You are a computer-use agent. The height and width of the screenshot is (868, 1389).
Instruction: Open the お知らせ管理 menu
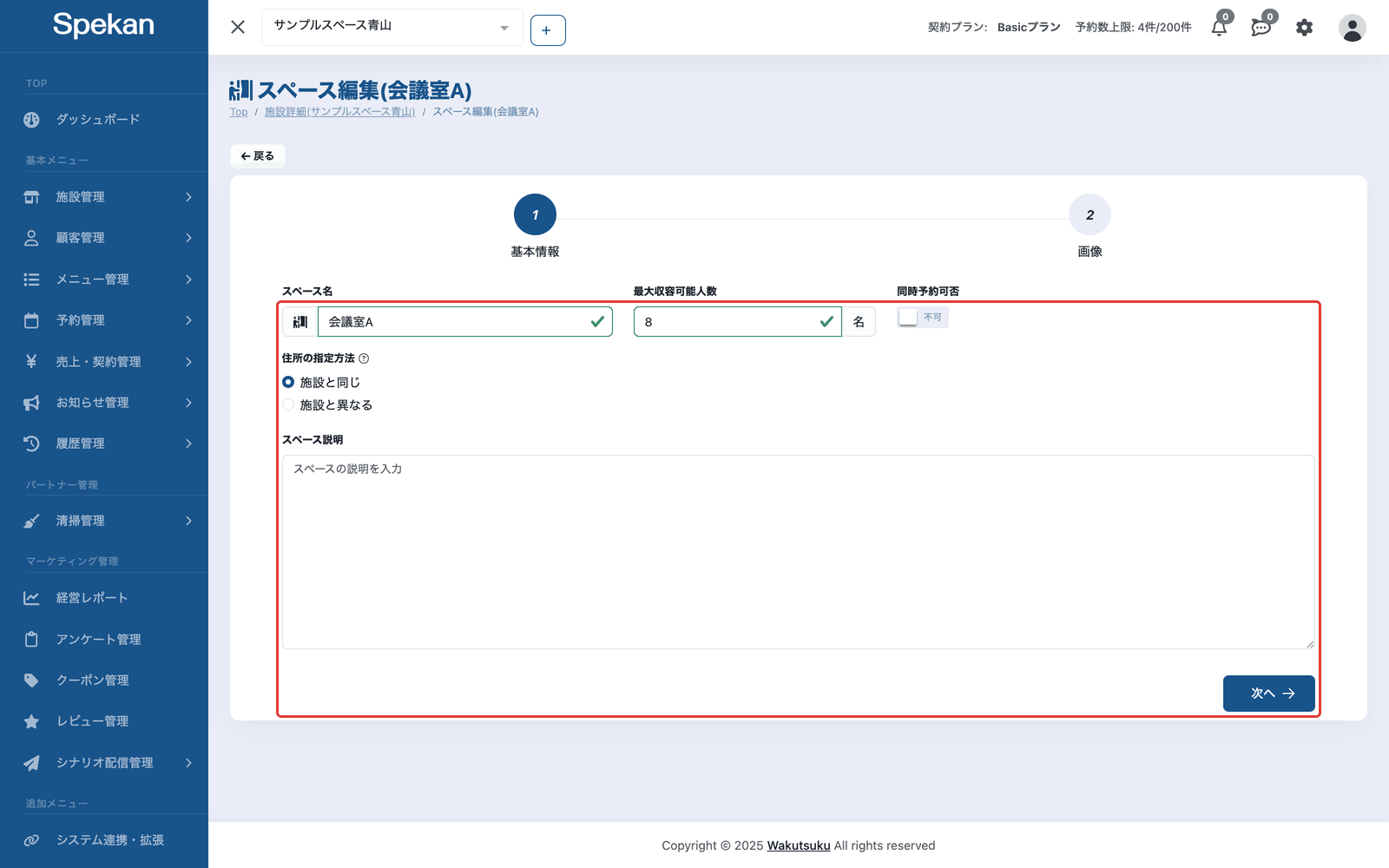coord(104,403)
